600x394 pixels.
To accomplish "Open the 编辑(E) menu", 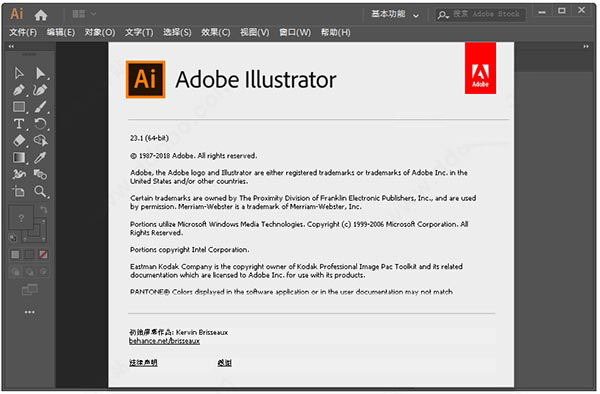I will coord(60,33).
